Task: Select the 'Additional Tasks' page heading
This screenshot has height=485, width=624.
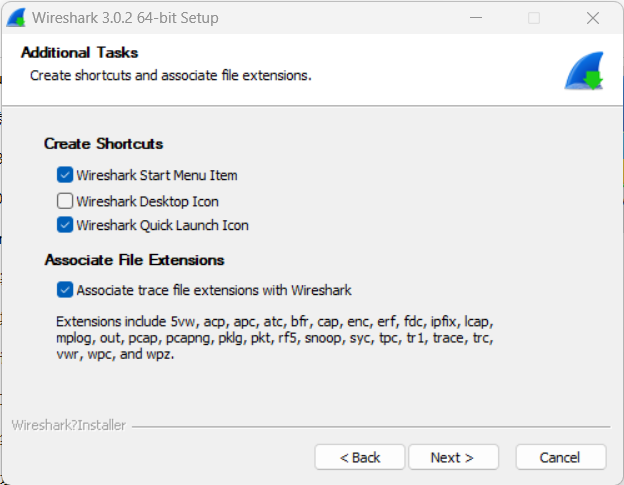Action: point(79,52)
